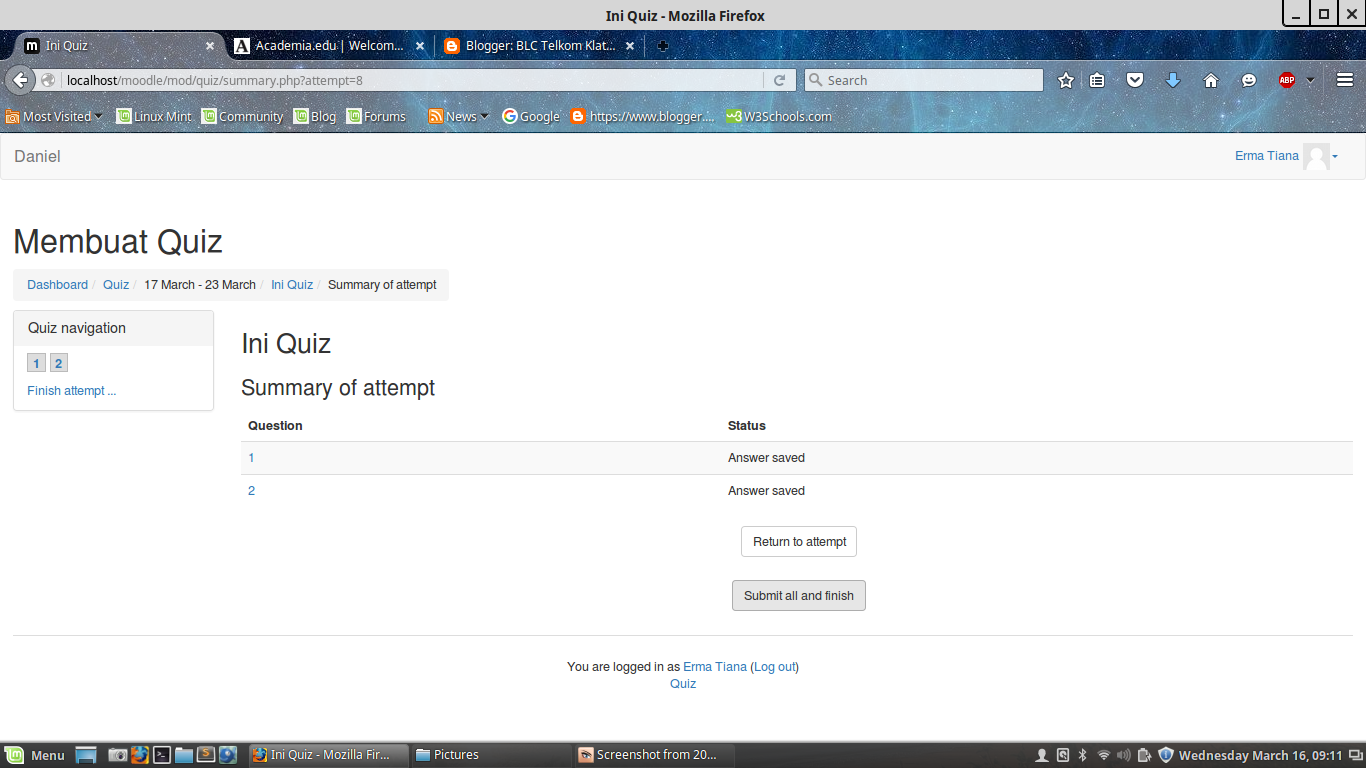This screenshot has height=768, width=1366.
Task: Click the Quiz footer link
Action: click(x=683, y=684)
